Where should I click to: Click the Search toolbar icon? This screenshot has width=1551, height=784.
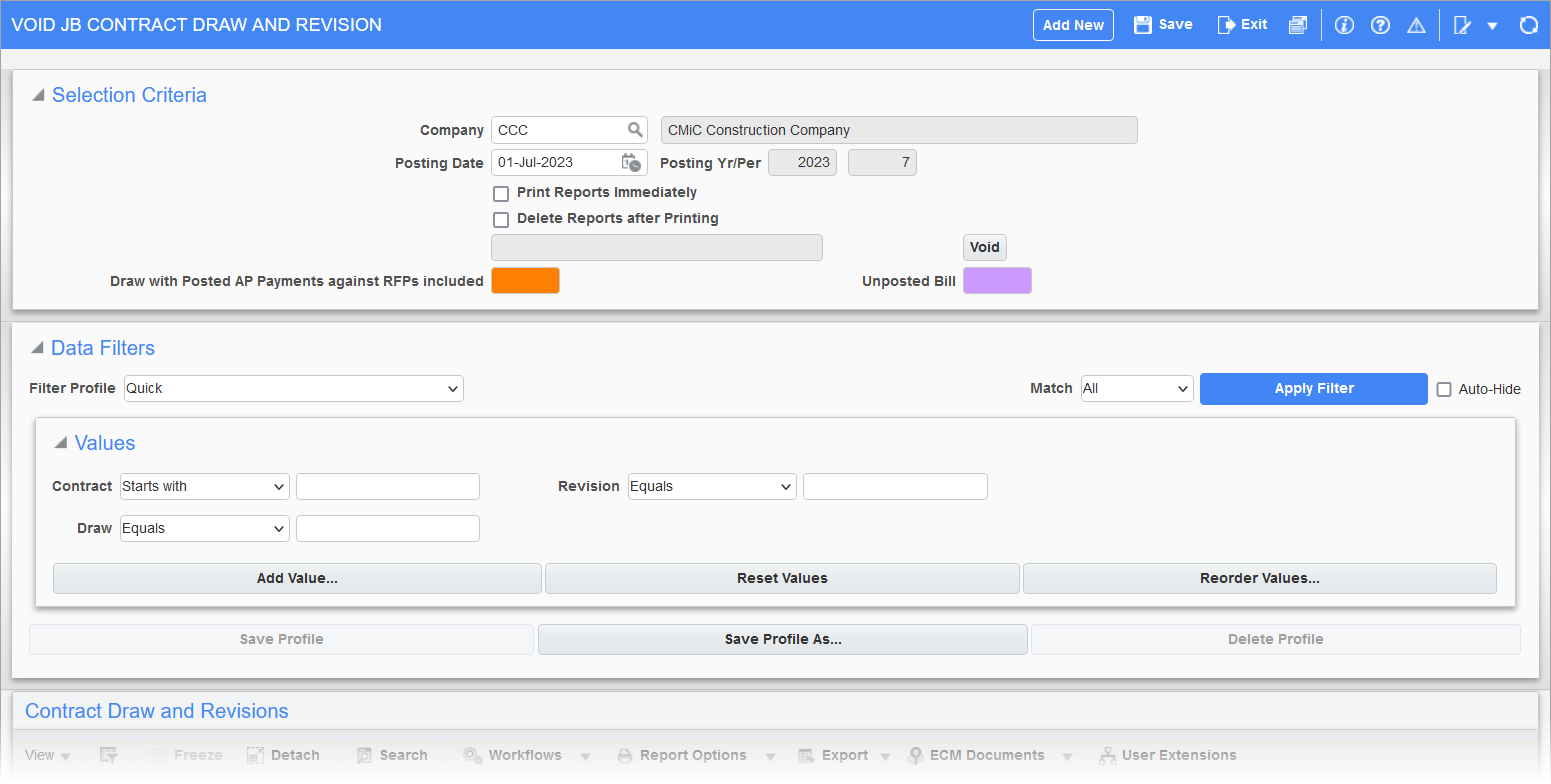tap(364, 755)
